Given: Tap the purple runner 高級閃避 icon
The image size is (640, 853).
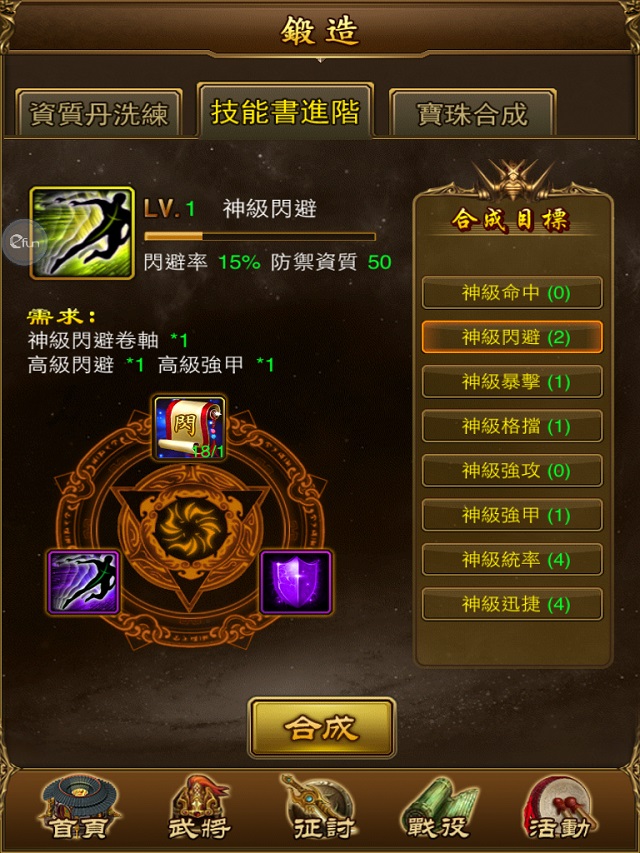Looking at the screenshot, I should [x=84, y=582].
